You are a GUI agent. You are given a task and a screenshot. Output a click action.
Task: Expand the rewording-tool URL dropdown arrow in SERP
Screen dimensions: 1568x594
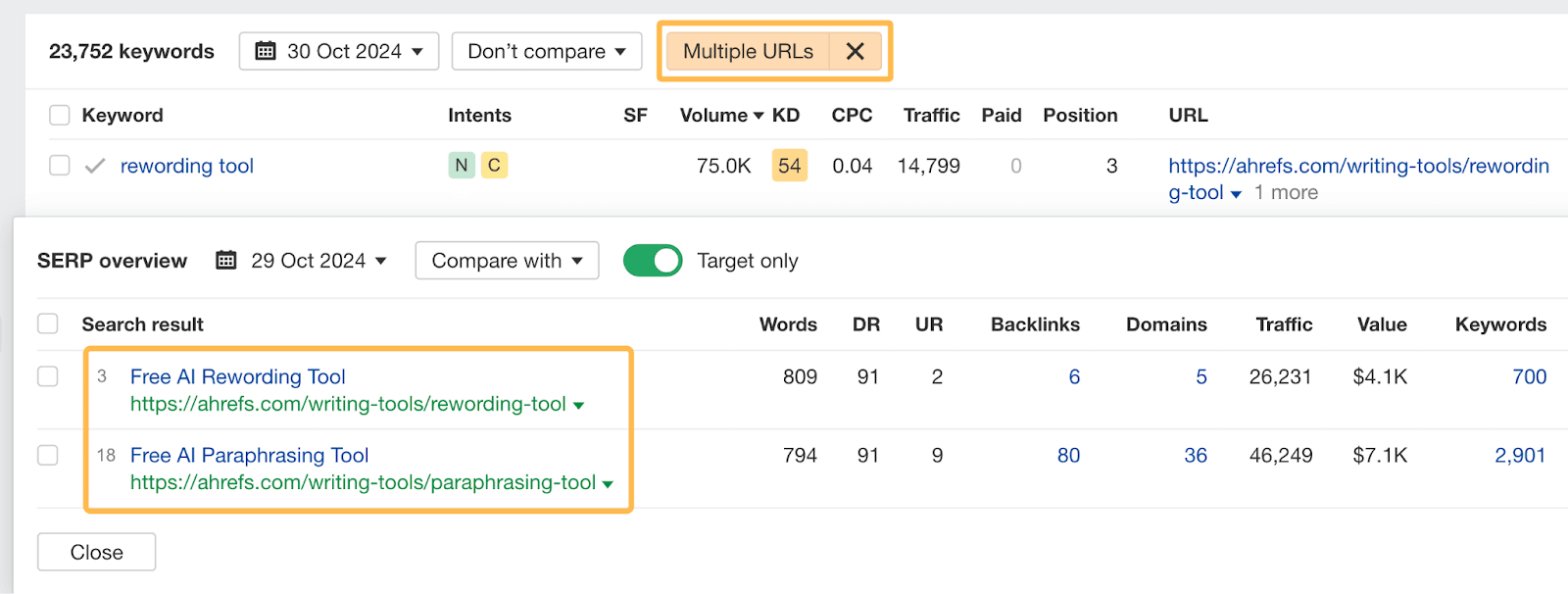click(578, 406)
